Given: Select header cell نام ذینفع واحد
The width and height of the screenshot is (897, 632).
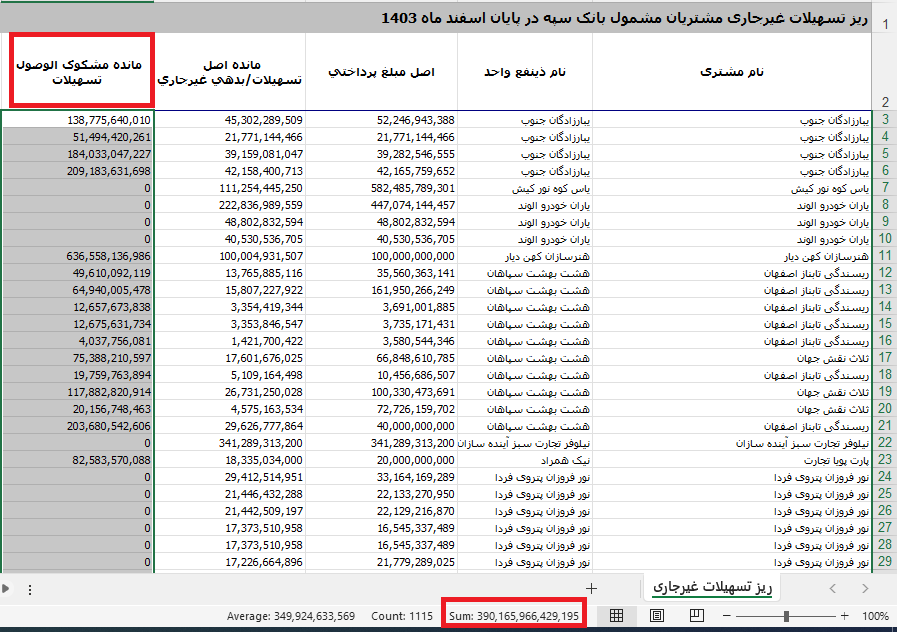Looking at the screenshot, I should point(525,71).
